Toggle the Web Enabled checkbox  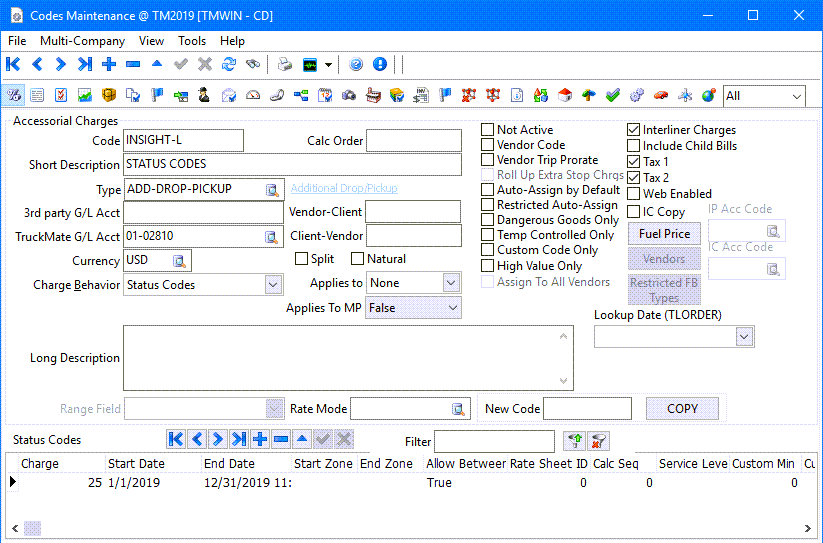634,194
